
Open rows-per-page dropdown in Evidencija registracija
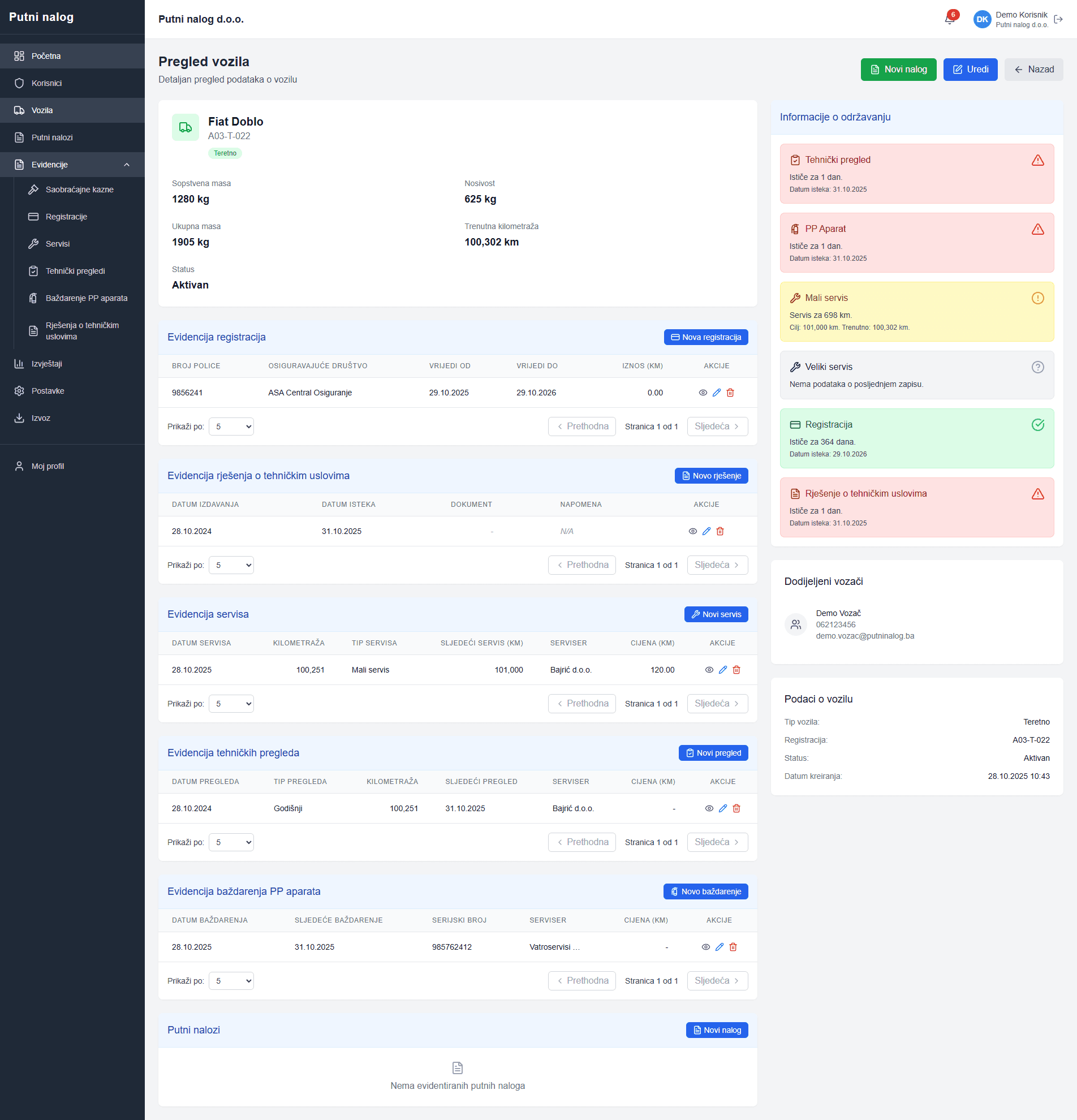point(231,427)
